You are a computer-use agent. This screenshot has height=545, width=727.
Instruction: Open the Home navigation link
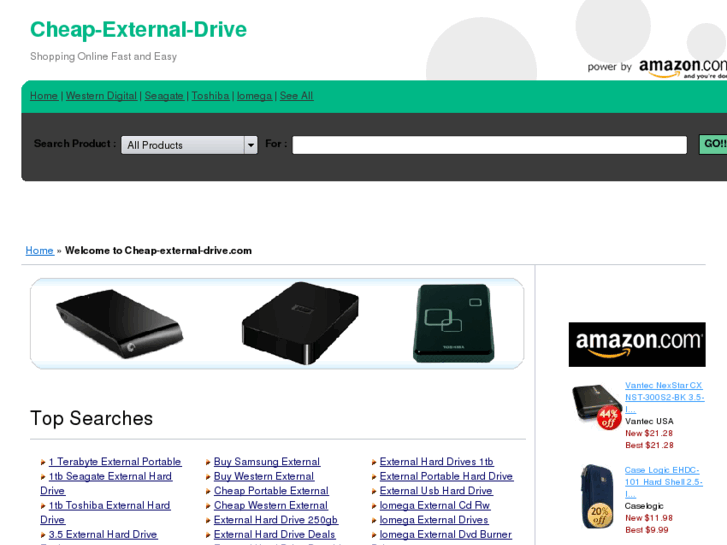click(44, 96)
